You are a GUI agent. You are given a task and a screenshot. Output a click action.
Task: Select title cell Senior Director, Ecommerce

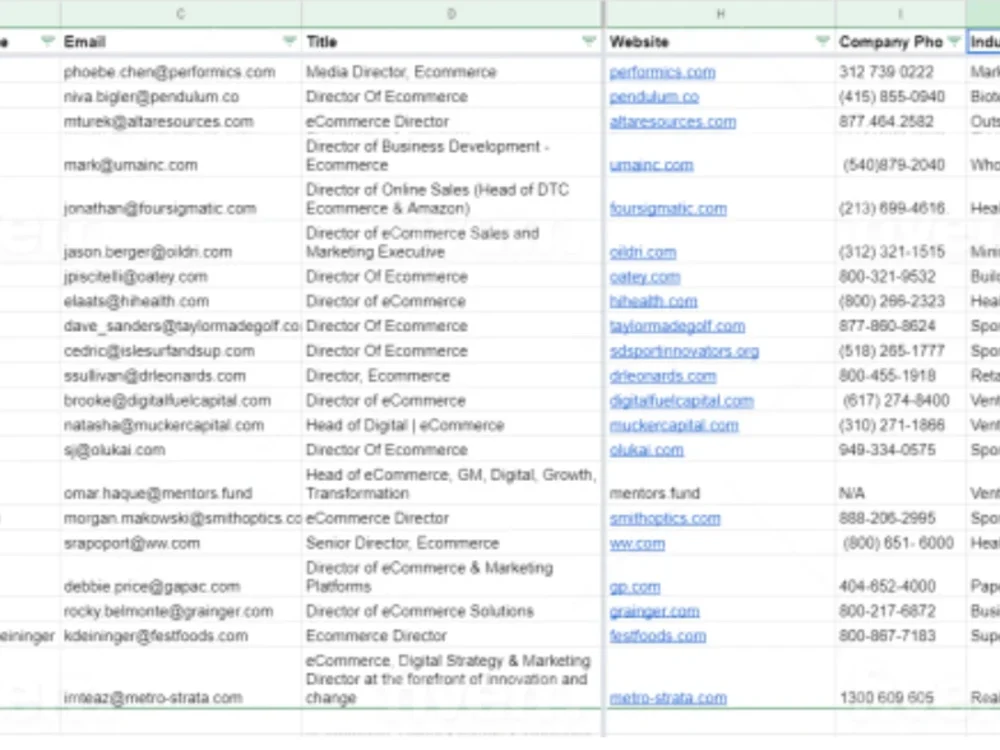coord(452,543)
